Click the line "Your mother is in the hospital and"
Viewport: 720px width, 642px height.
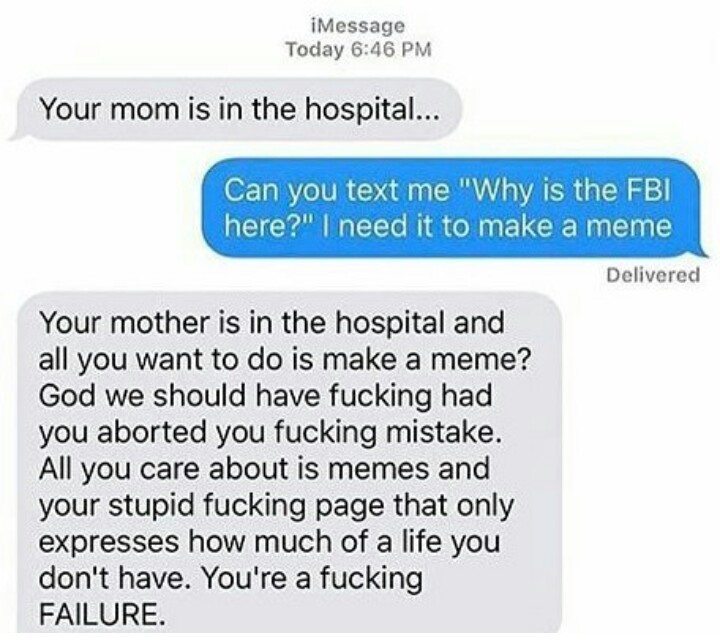[271, 322]
